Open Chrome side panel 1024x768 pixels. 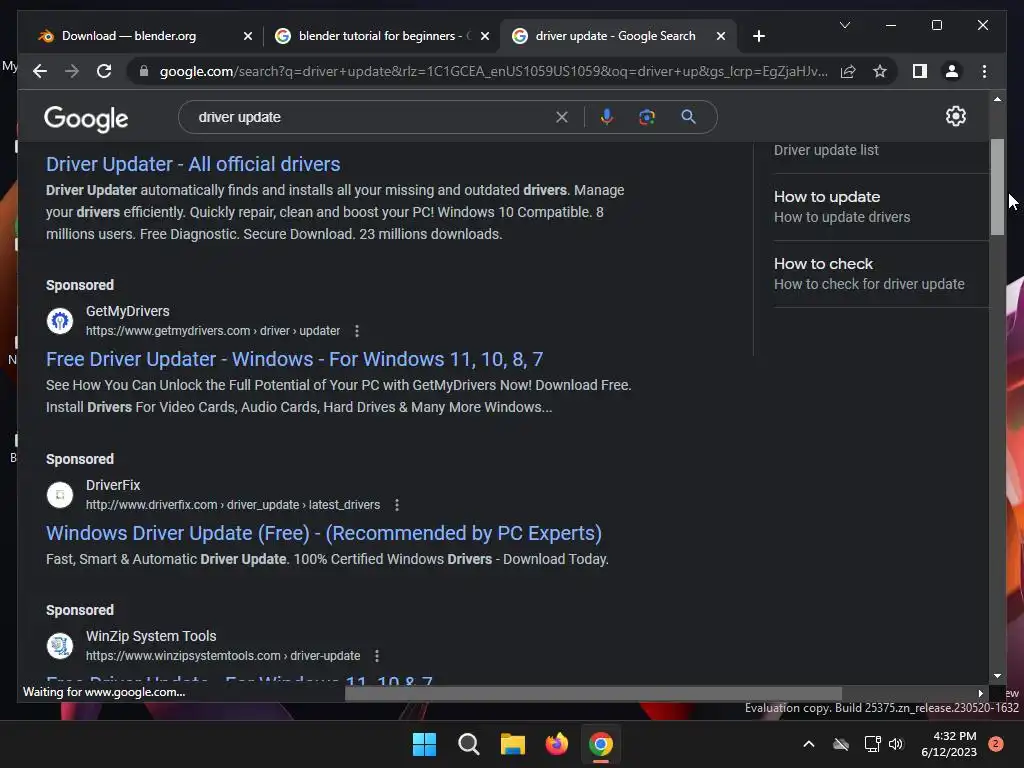point(920,71)
